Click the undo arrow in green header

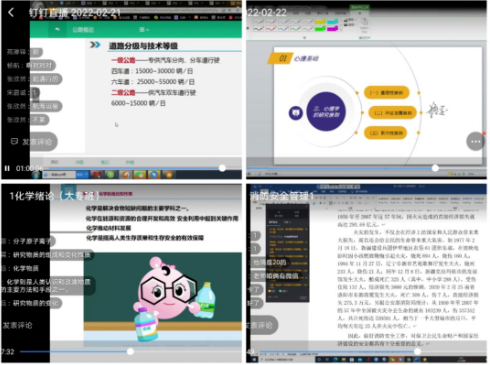[x=57, y=30]
